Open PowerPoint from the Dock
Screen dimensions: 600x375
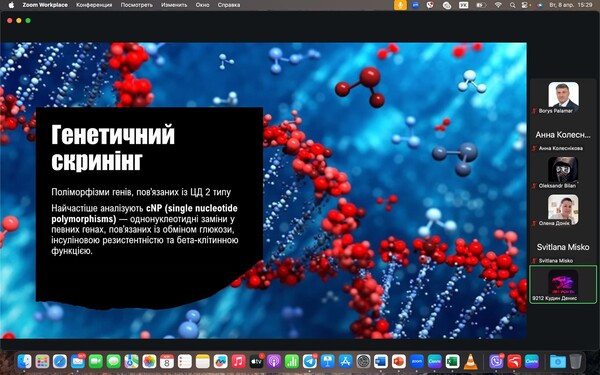399,361
